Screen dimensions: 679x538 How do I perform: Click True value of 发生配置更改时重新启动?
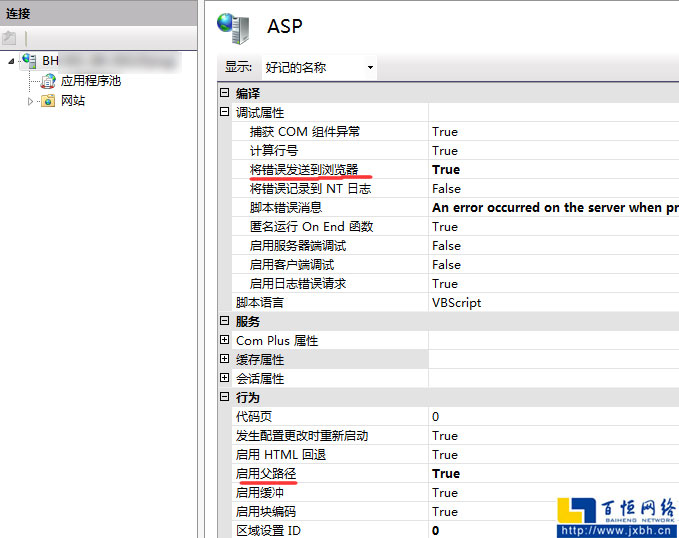point(445,436)
